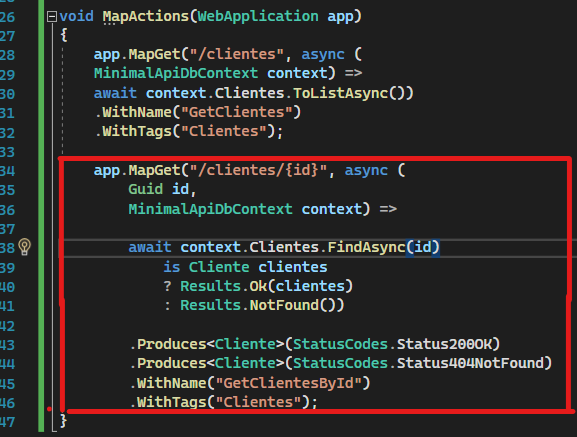Select Status404NotFound status code

(x=470, y=363)
